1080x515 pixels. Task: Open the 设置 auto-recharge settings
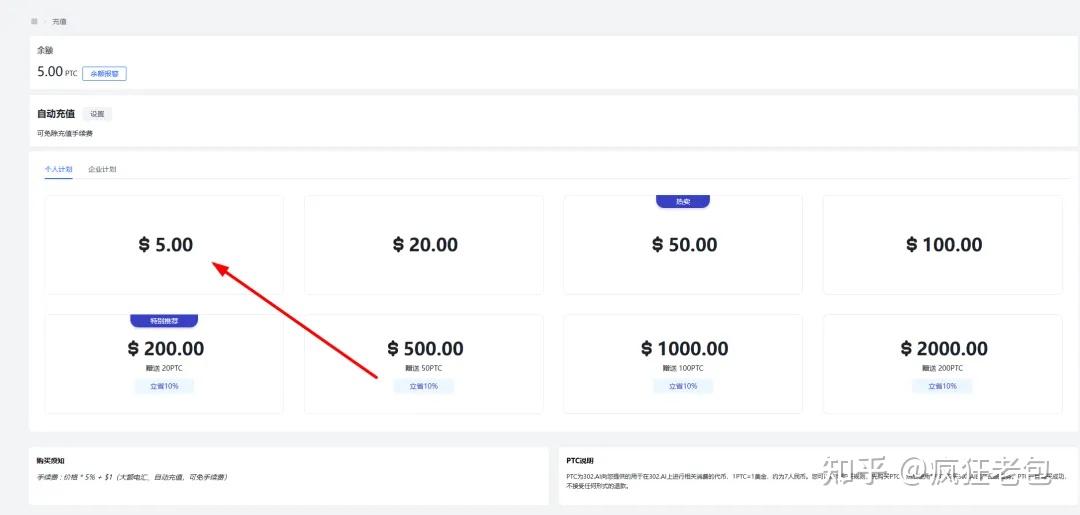97,114
